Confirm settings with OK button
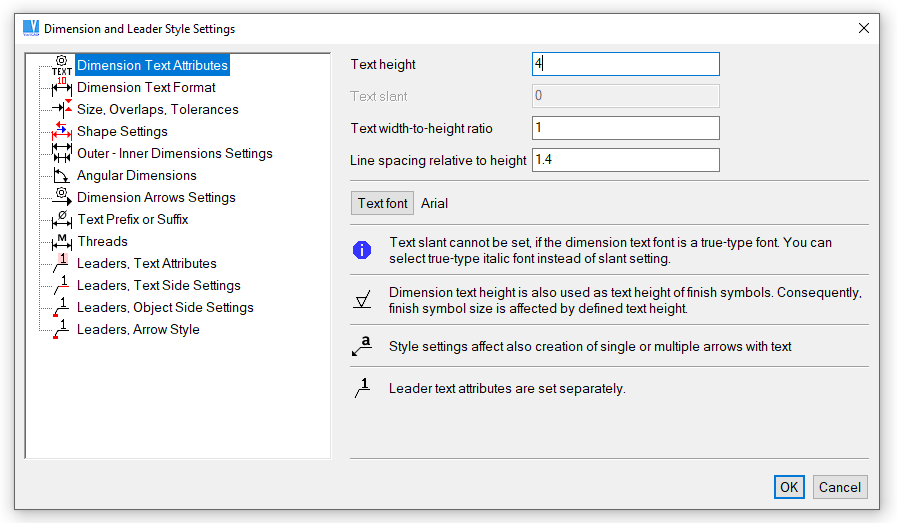This screenshot has height=523, width=897. pyautogui.click(x=789, y=487)
